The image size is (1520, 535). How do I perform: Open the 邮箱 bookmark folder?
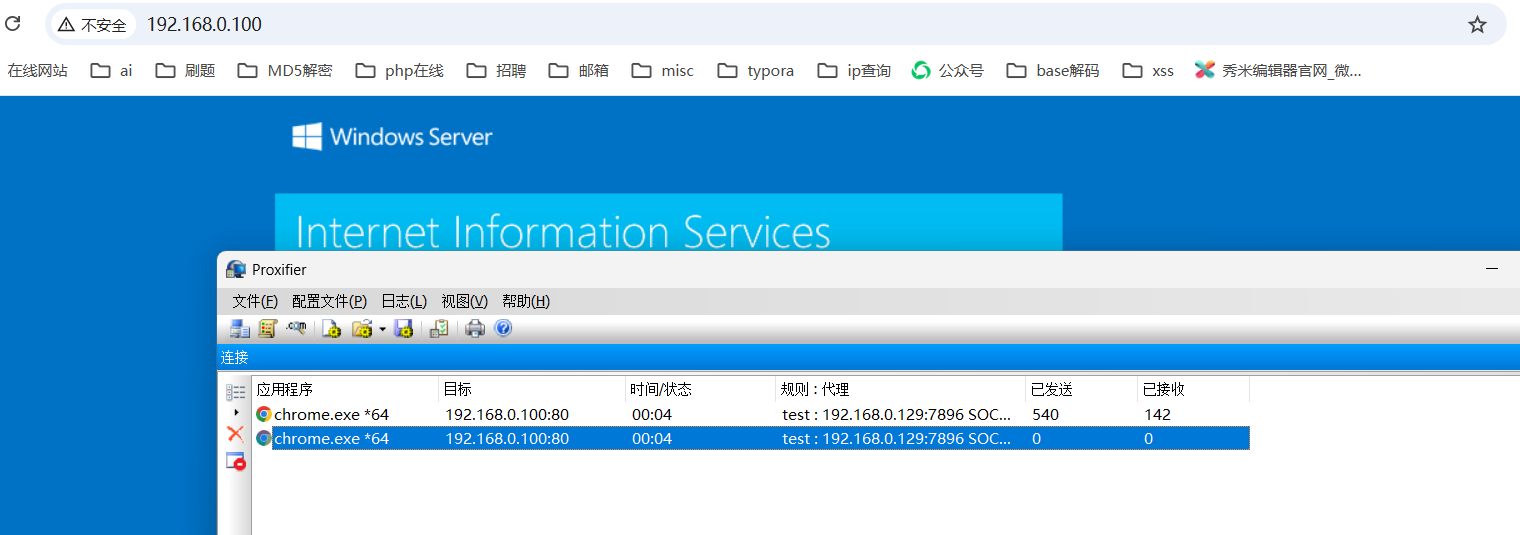578,70
